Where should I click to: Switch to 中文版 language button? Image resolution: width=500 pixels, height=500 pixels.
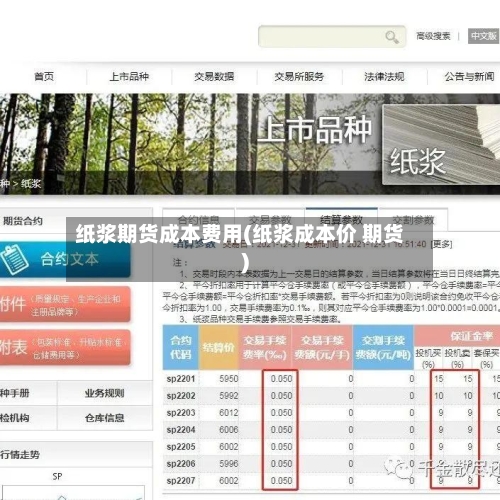483,36
